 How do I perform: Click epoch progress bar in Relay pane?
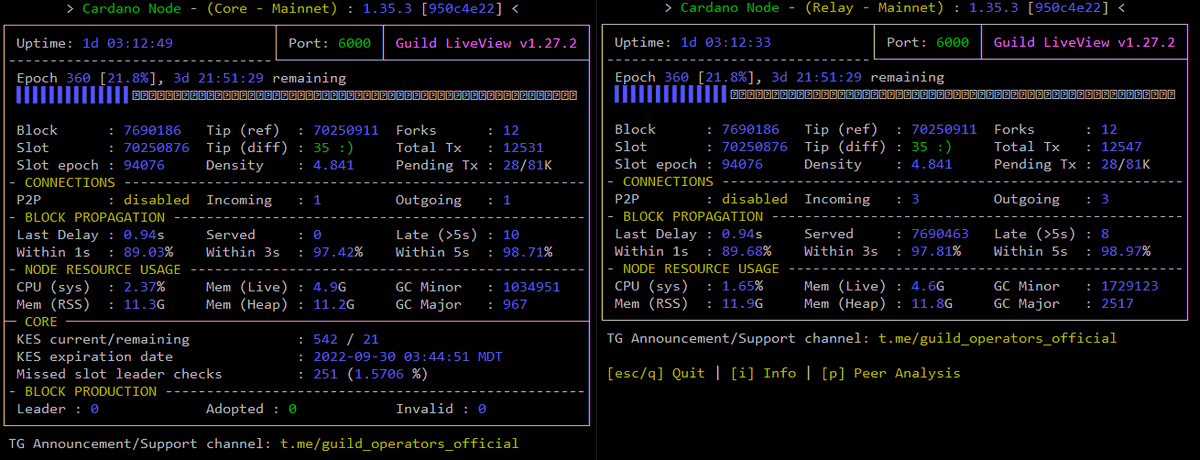[x=895, y=95]
